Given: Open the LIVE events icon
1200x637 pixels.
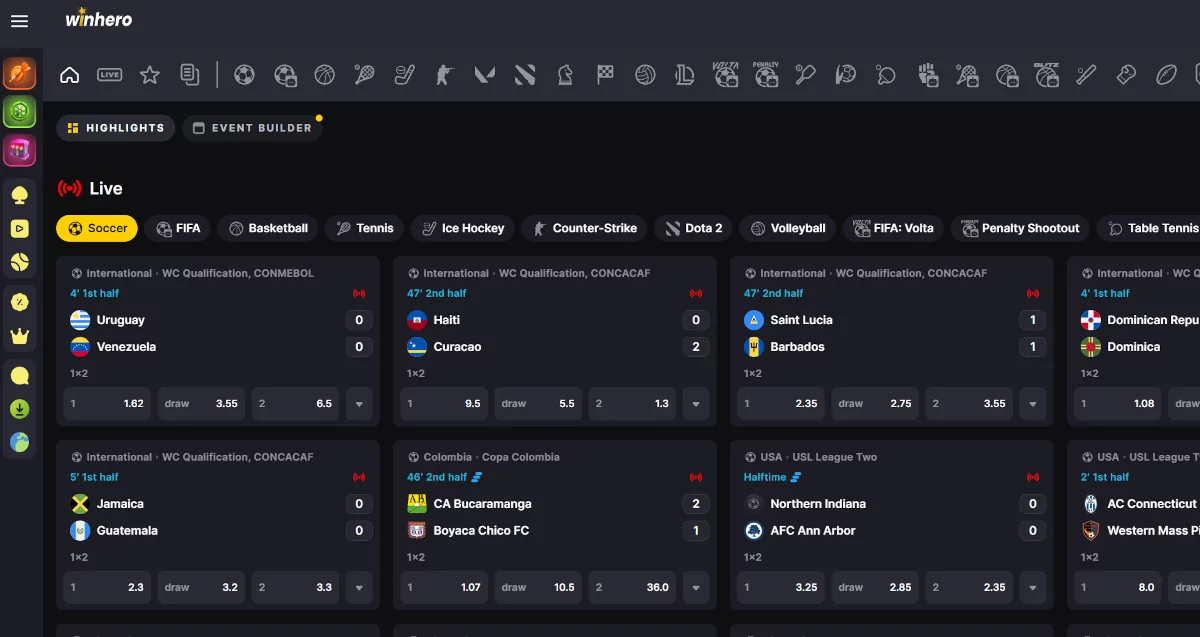Looking at the screenshot, I should click(109, 74).
